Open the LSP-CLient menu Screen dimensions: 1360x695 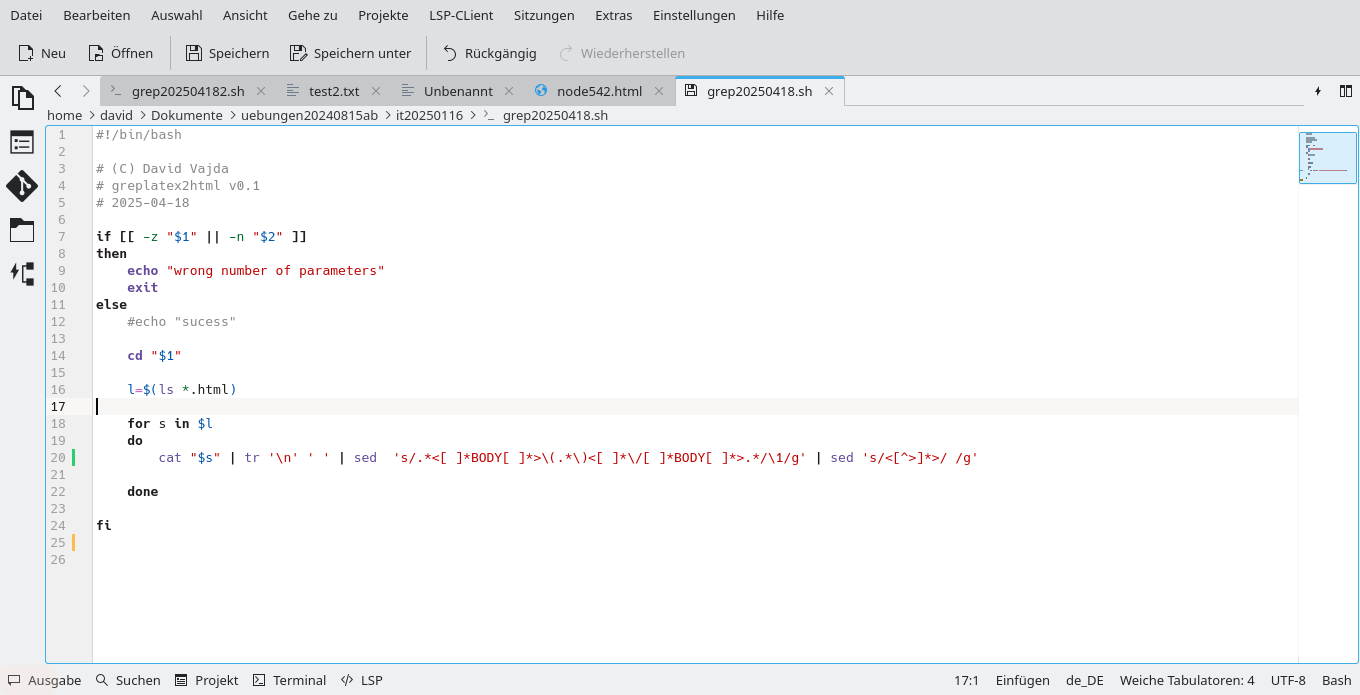click(x=461, y=15)
